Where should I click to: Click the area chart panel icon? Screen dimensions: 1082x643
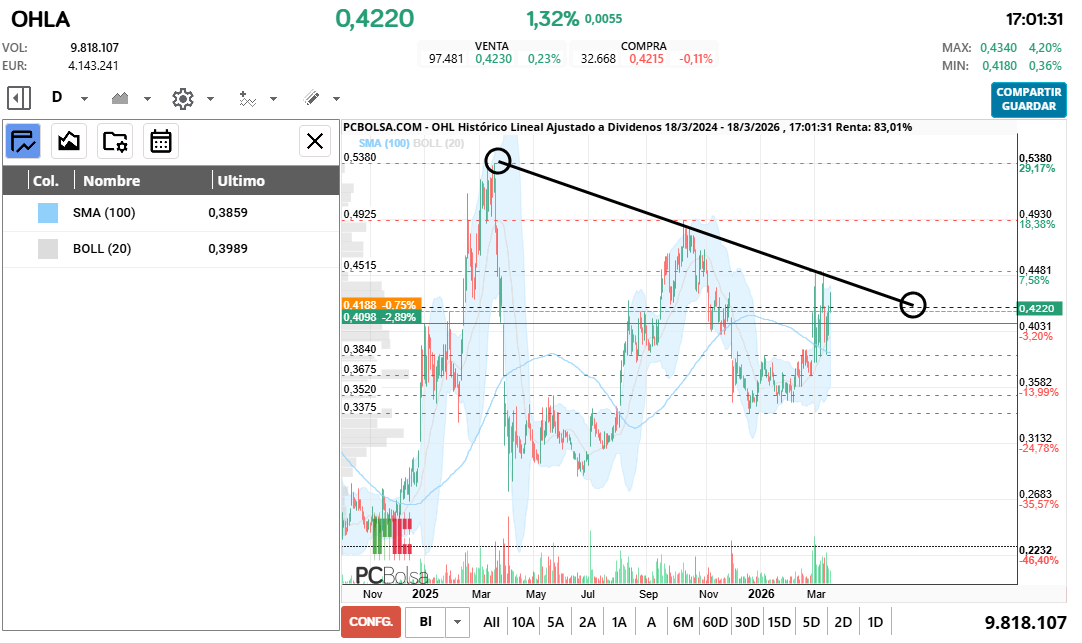(x=69, y=141)
